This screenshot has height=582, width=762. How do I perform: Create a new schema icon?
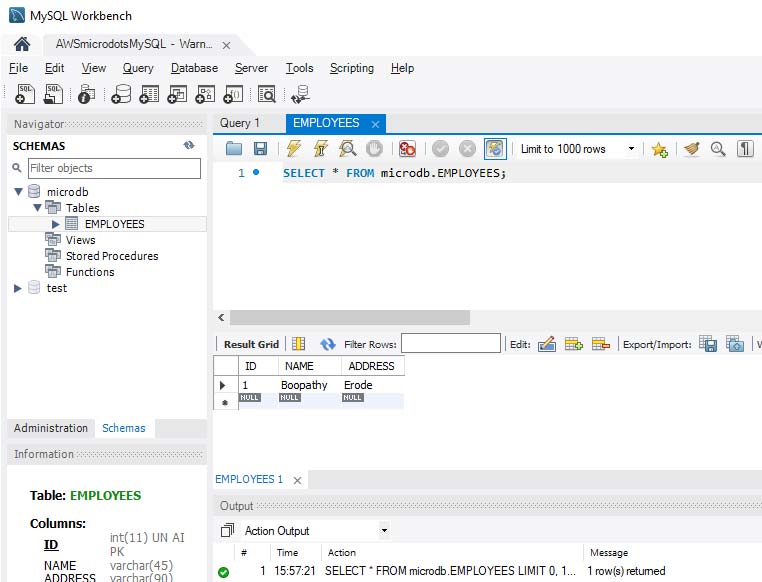pyautogui.click(x=121, y=94)
